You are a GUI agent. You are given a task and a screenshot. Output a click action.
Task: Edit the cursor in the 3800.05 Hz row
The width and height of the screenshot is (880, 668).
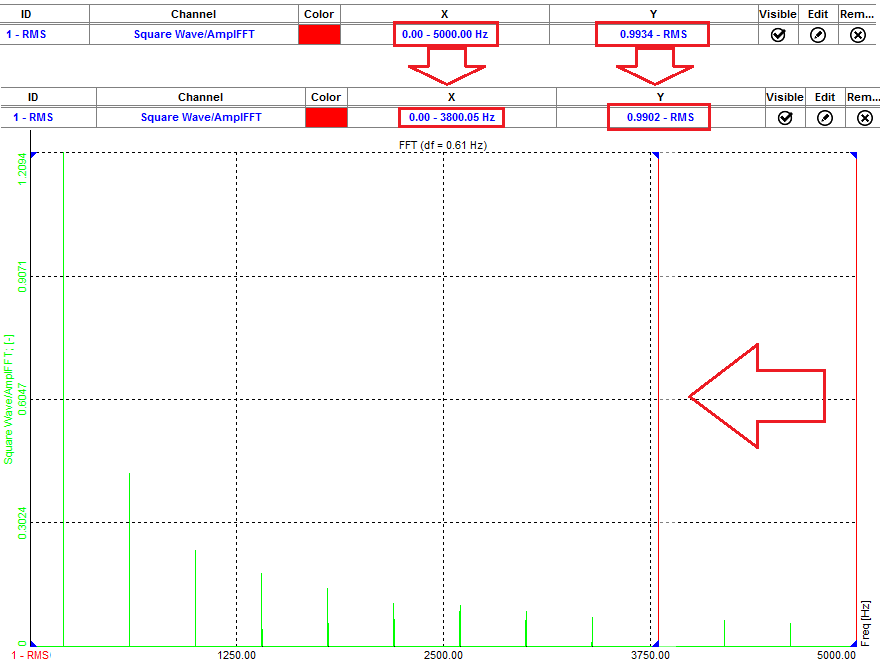point(824,118)
